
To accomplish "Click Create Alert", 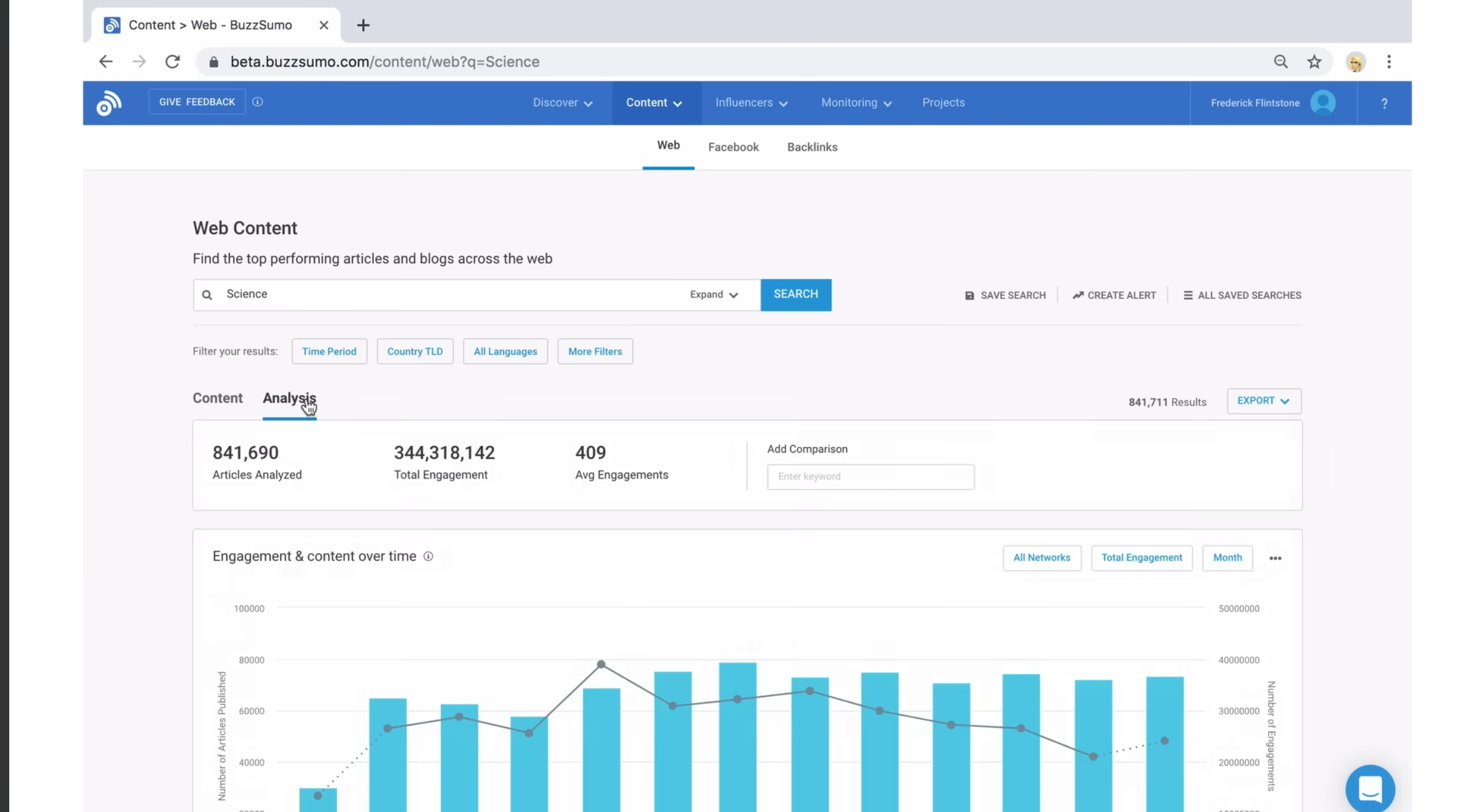I will [x=1114, y=295].
